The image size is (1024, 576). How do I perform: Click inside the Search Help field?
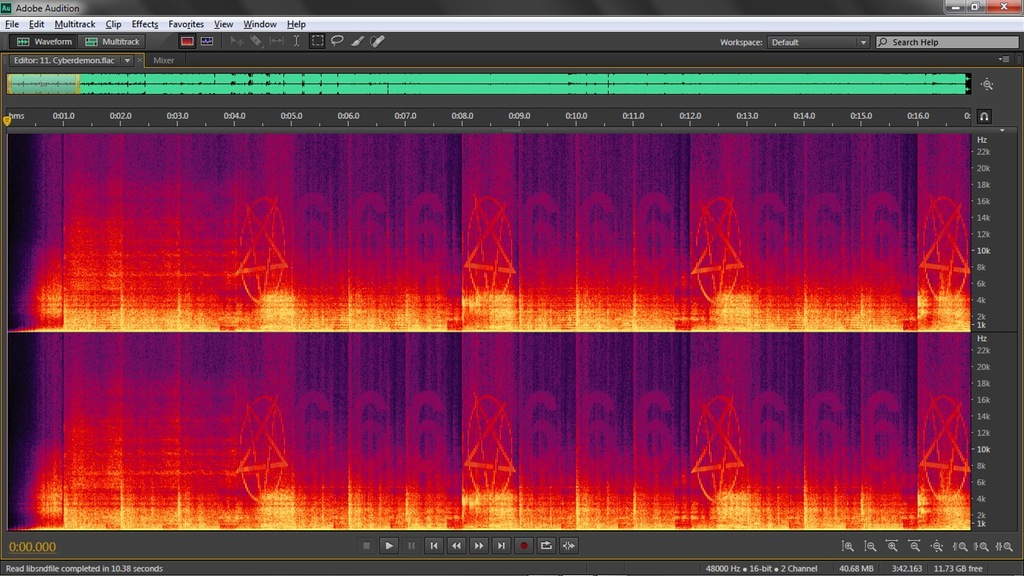tap(948, 42)
